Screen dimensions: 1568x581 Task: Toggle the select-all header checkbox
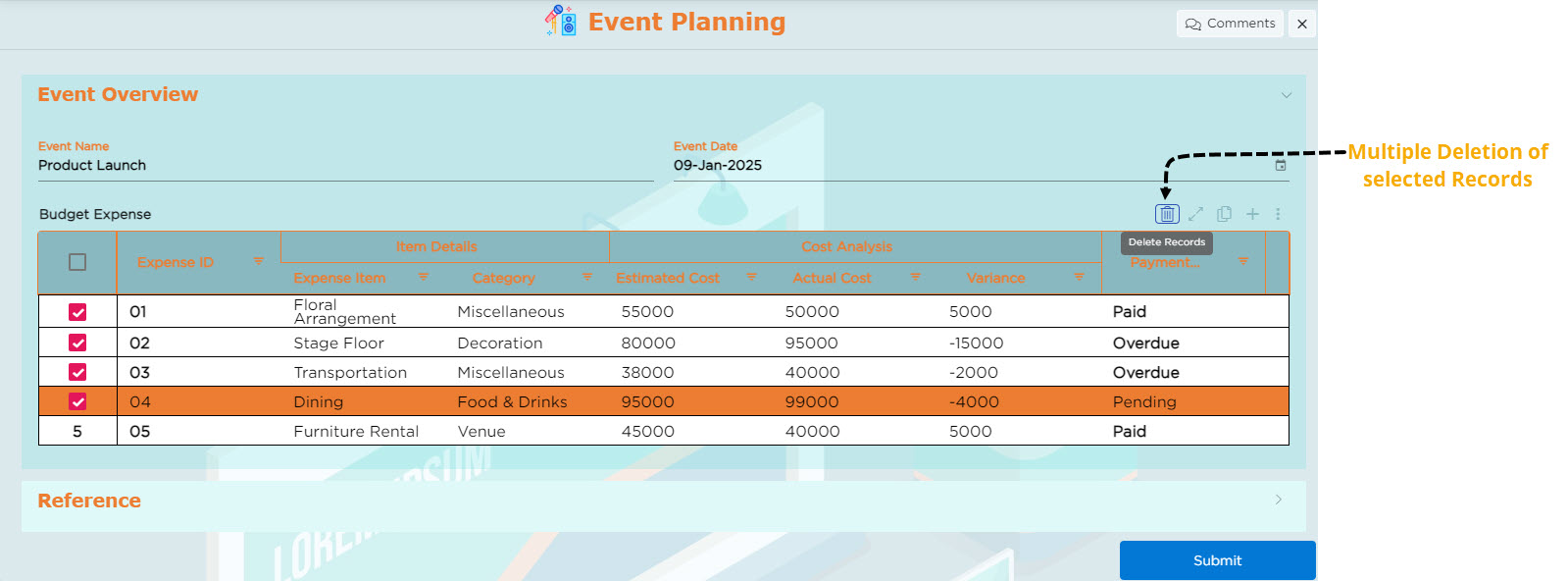click(x=77, y=262)
